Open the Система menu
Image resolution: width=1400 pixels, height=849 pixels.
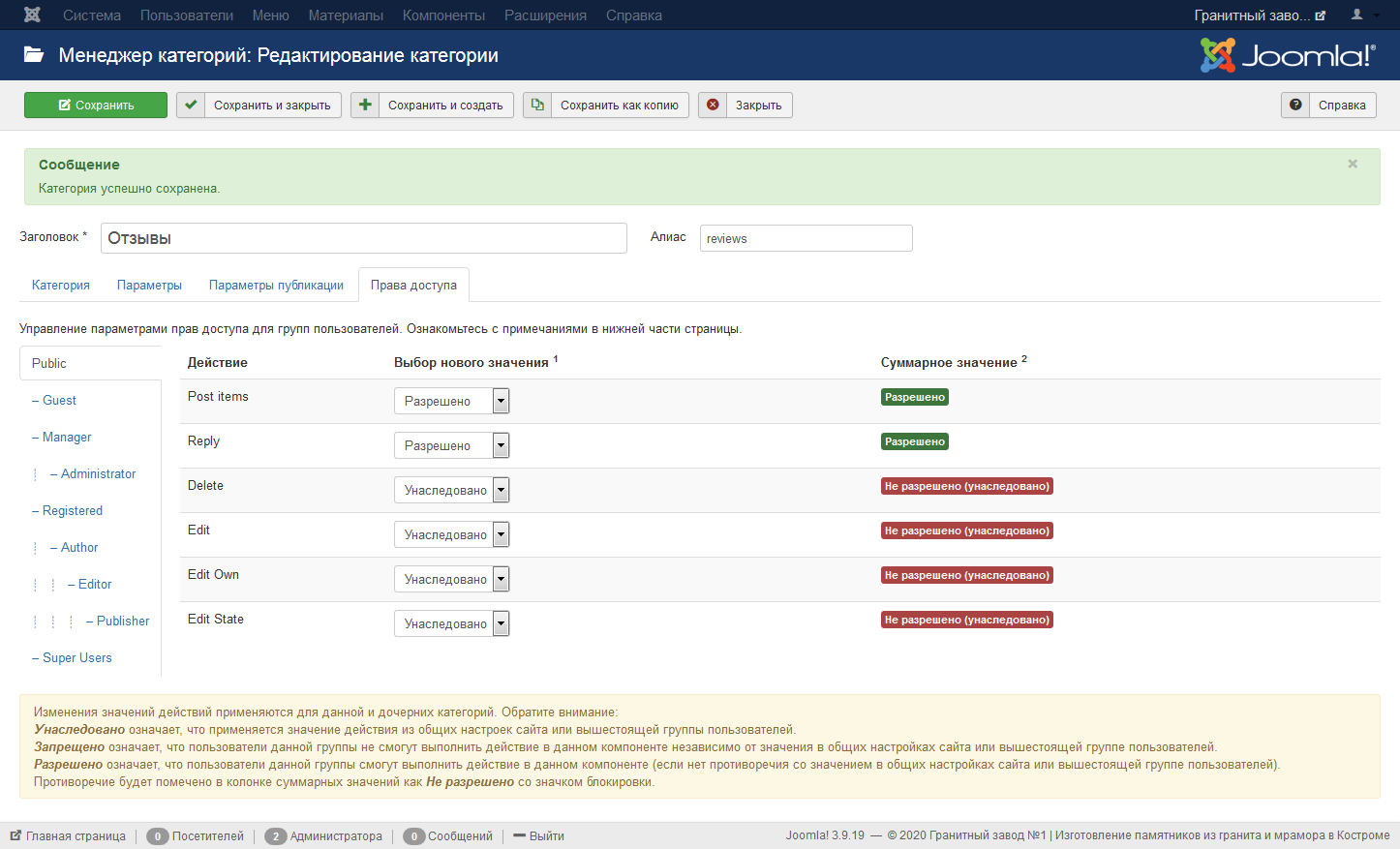click(x=92, y=15)
